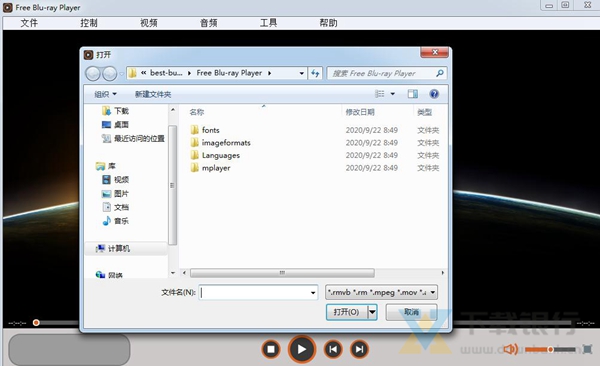Open the 帮助 menu
600x366 pixels.
328,23
